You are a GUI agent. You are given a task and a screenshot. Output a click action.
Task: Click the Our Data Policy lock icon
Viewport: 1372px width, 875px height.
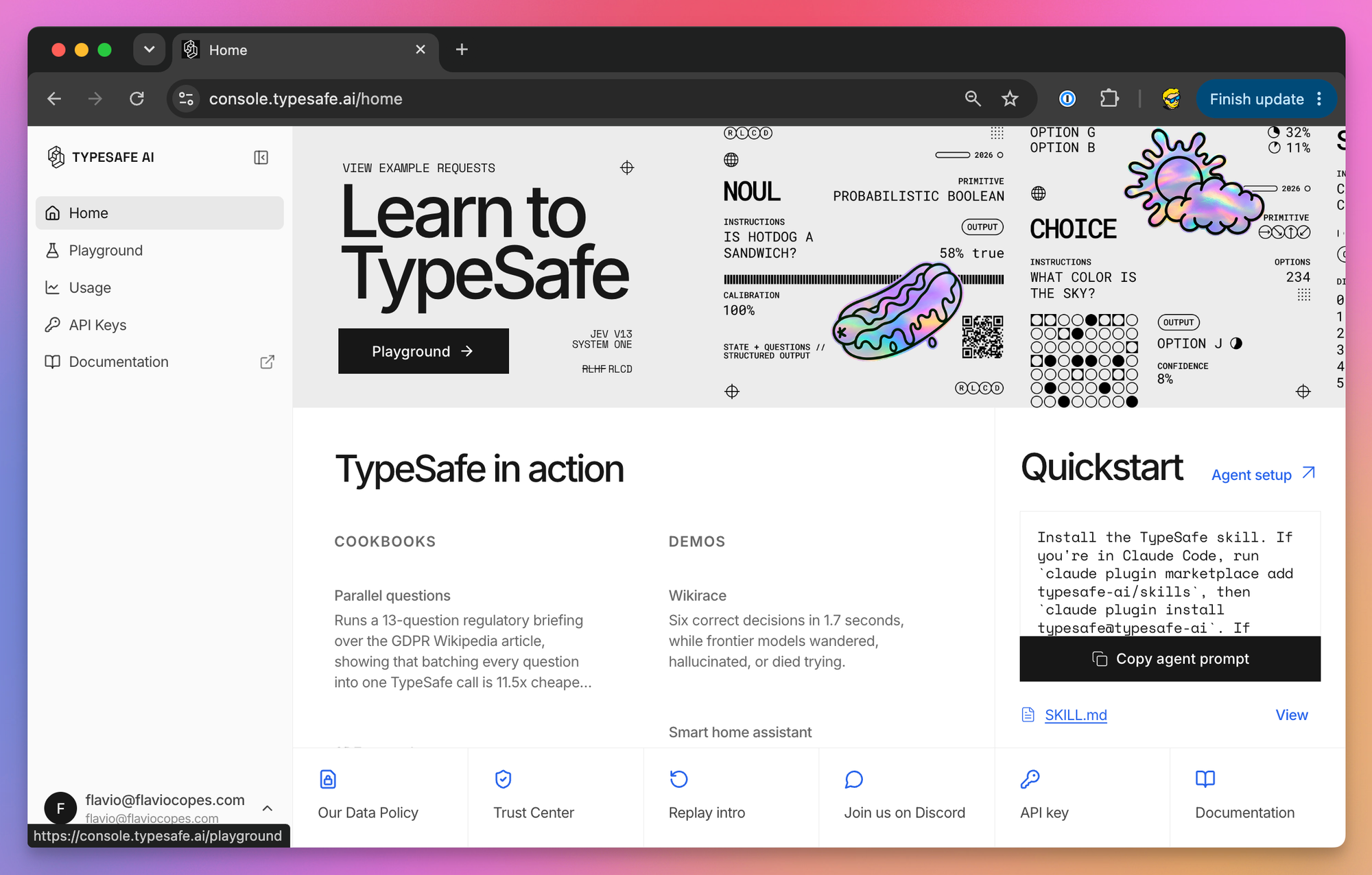pos(328,779)
